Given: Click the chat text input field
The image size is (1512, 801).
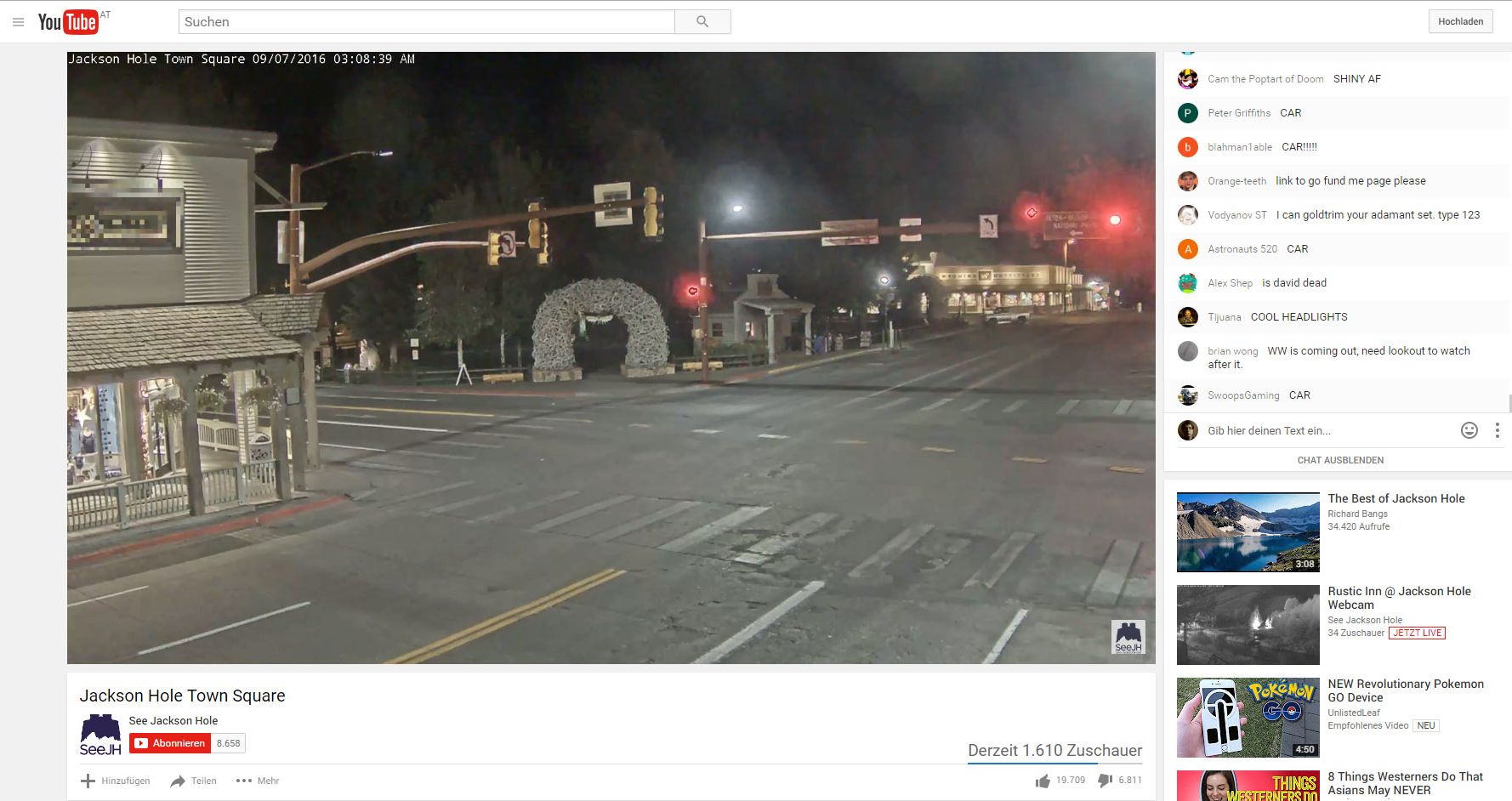Looking at the screenshot, I should click(1327, 431).
